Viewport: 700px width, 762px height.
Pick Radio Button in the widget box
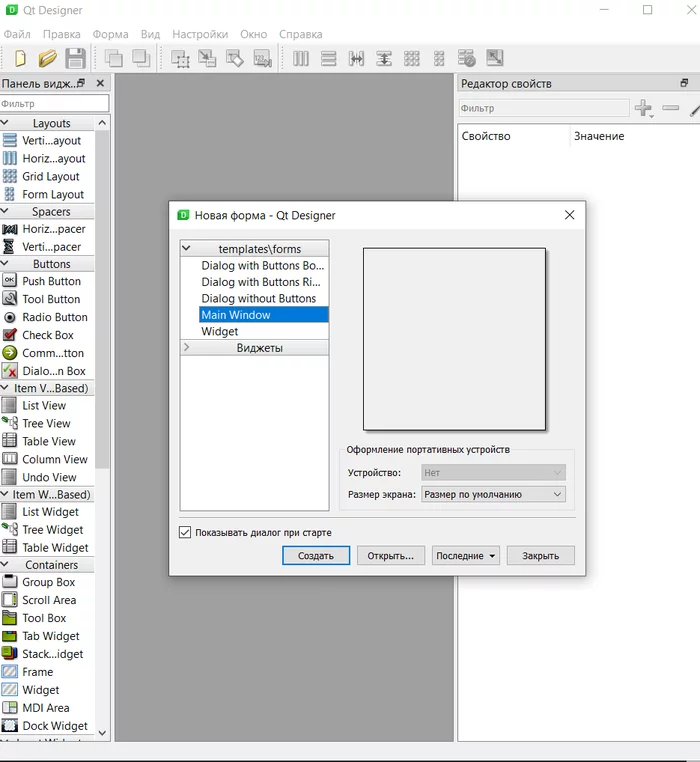tap(47, 317)
